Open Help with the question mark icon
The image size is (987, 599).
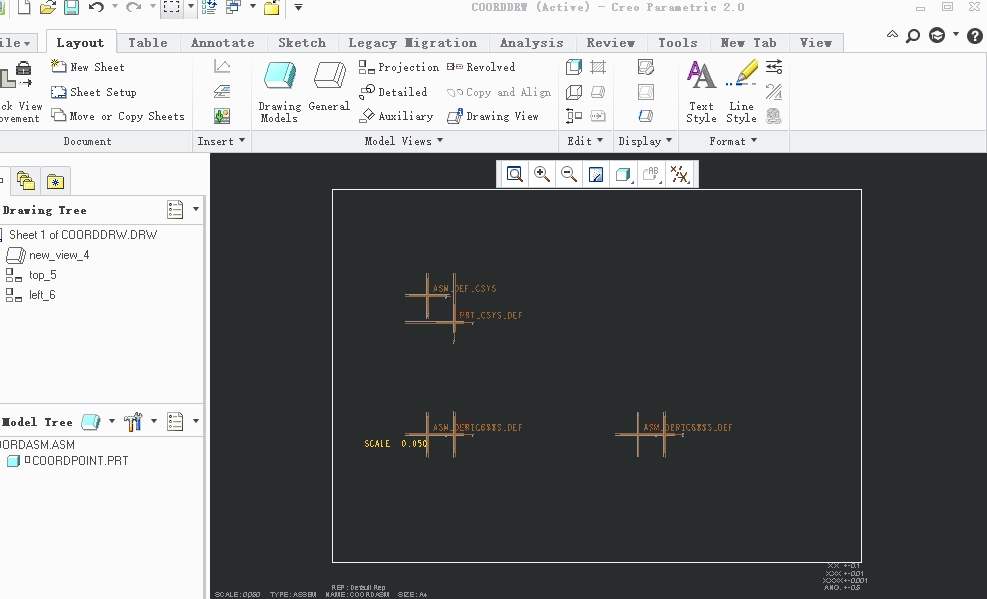(x=975, y=36)
